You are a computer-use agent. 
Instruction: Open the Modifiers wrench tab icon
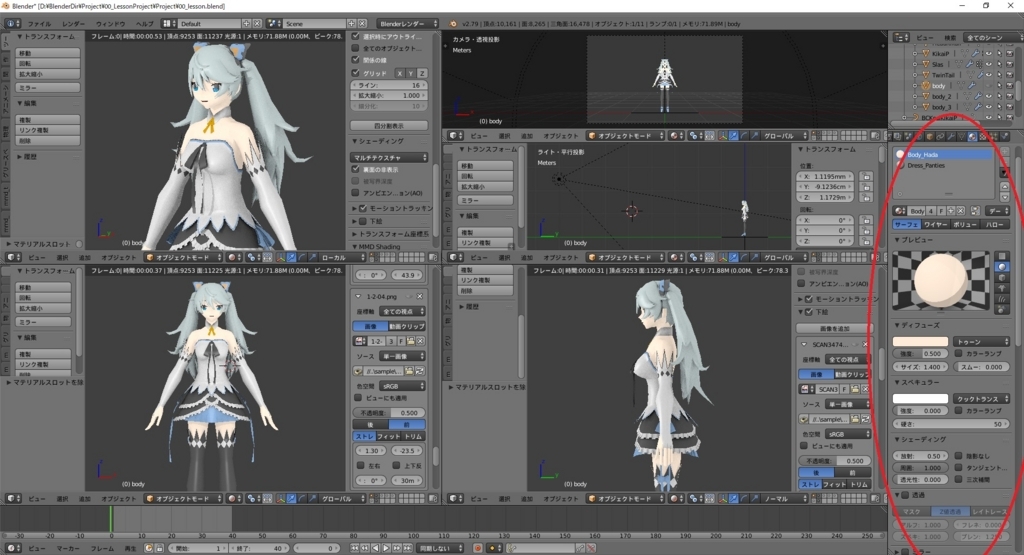[951, 136]
